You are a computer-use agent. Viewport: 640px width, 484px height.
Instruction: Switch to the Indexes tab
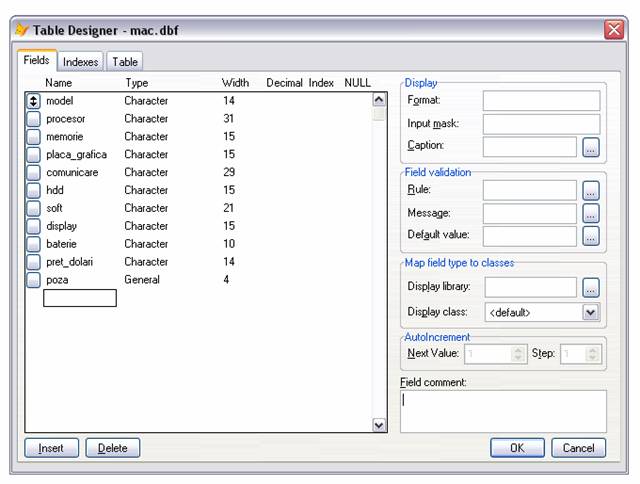point(81,62)
